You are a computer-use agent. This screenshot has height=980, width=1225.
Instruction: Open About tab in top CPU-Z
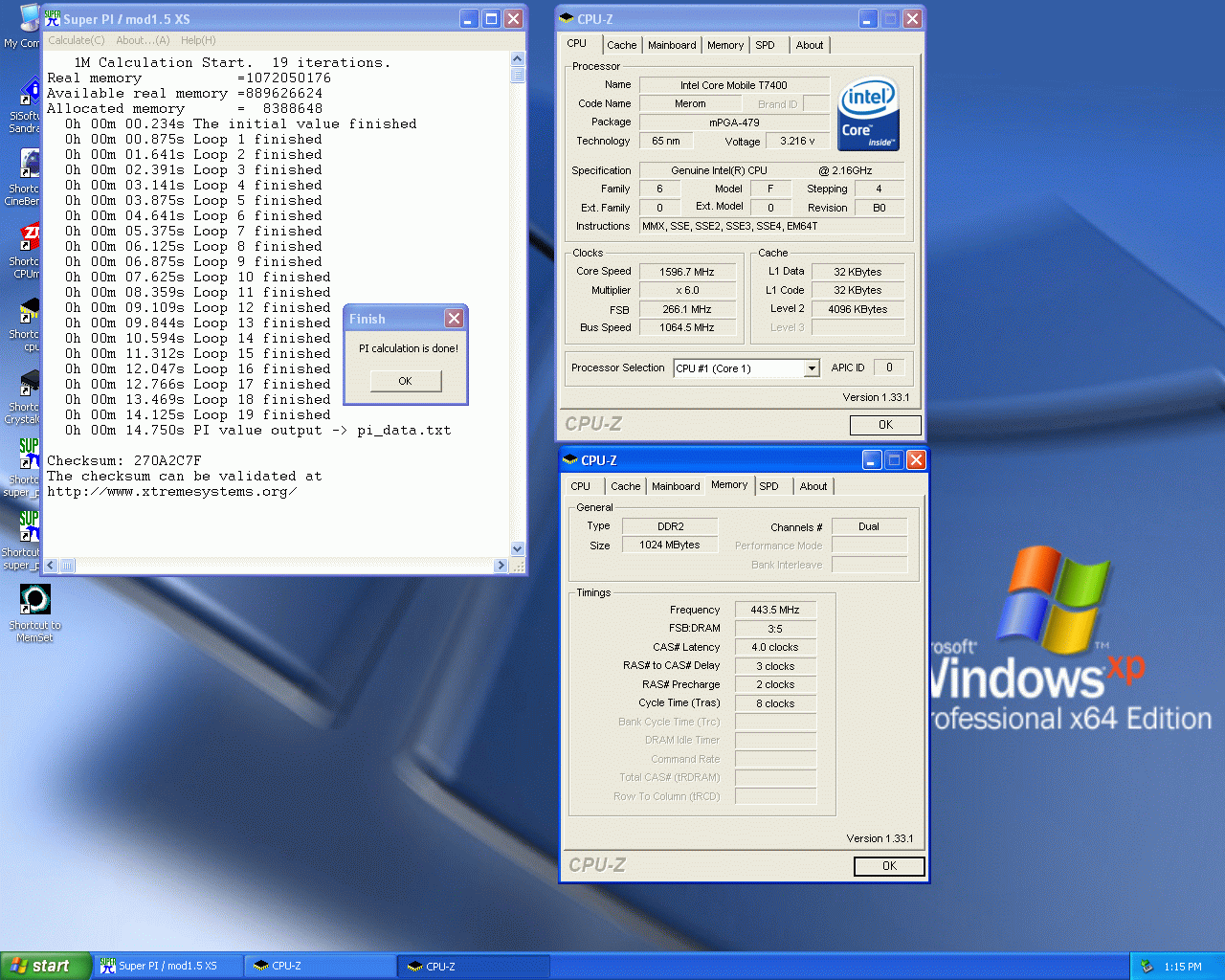coord(810,45)
